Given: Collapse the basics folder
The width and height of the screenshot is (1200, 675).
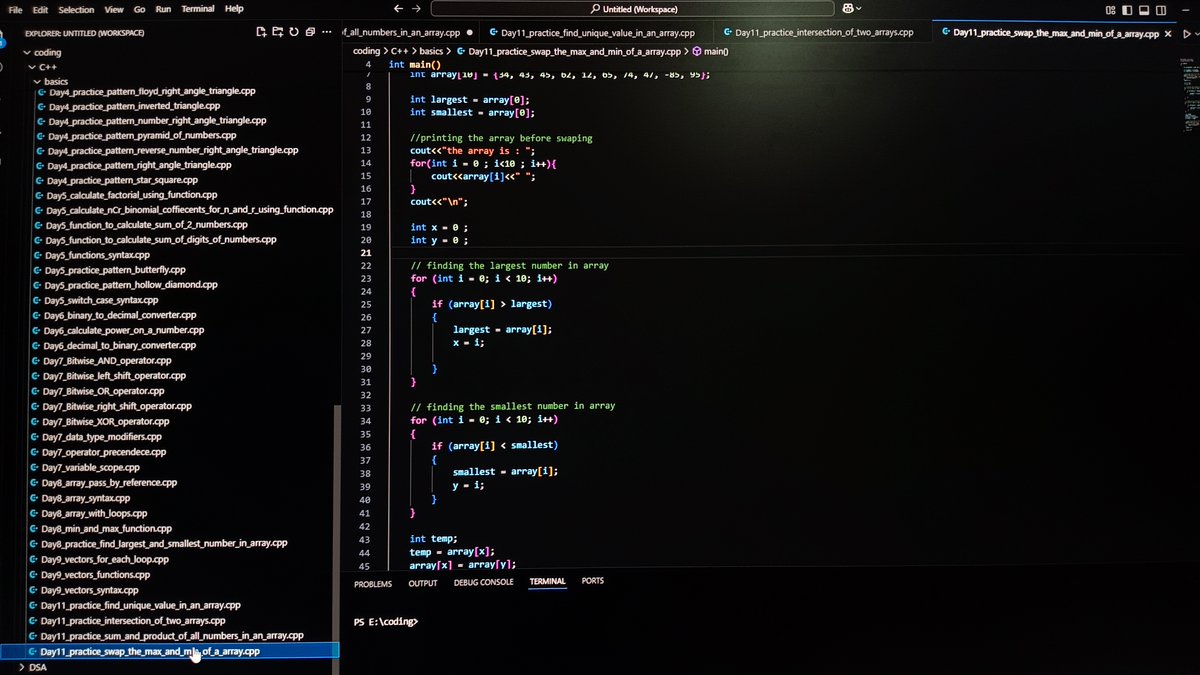Looking at the screenshot, I should point(50,81).
